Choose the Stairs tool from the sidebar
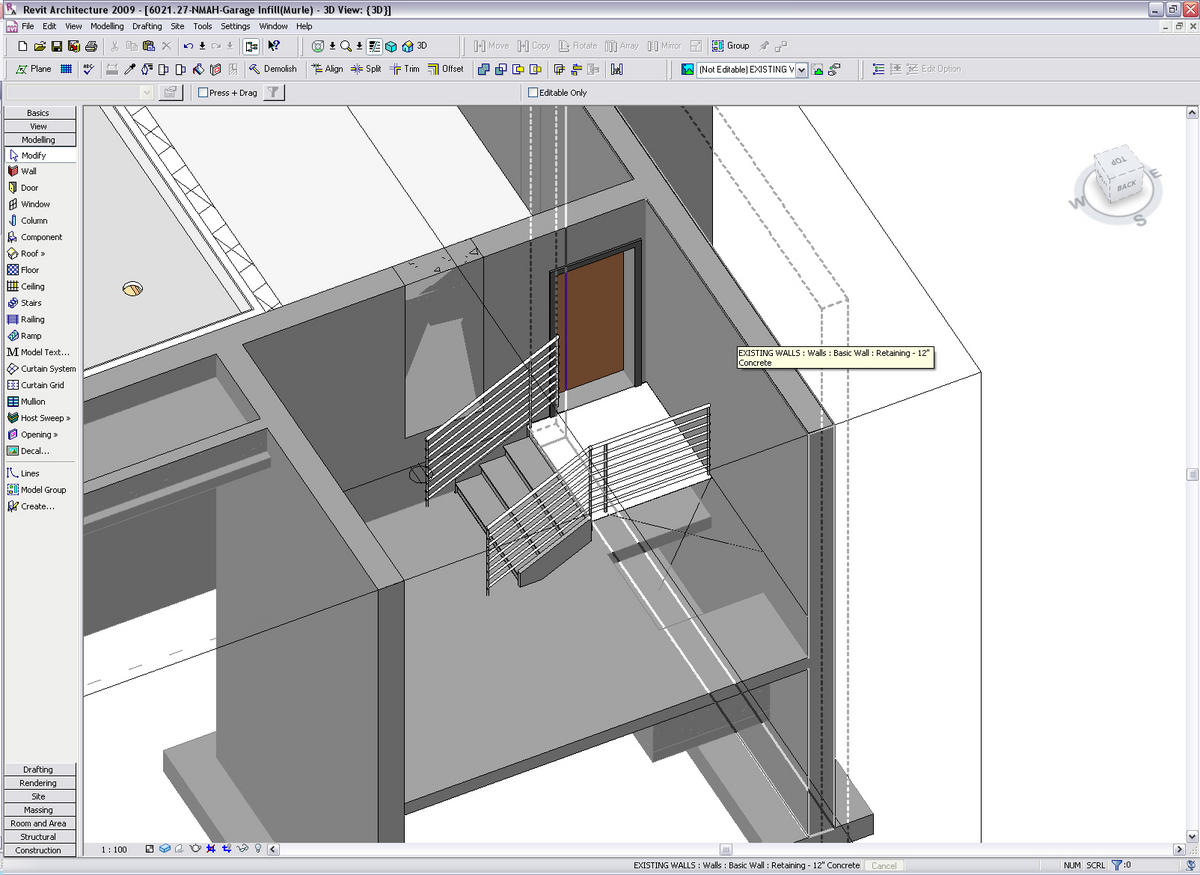The height and width of the screenshot is (875, 1200). [30, 303]
